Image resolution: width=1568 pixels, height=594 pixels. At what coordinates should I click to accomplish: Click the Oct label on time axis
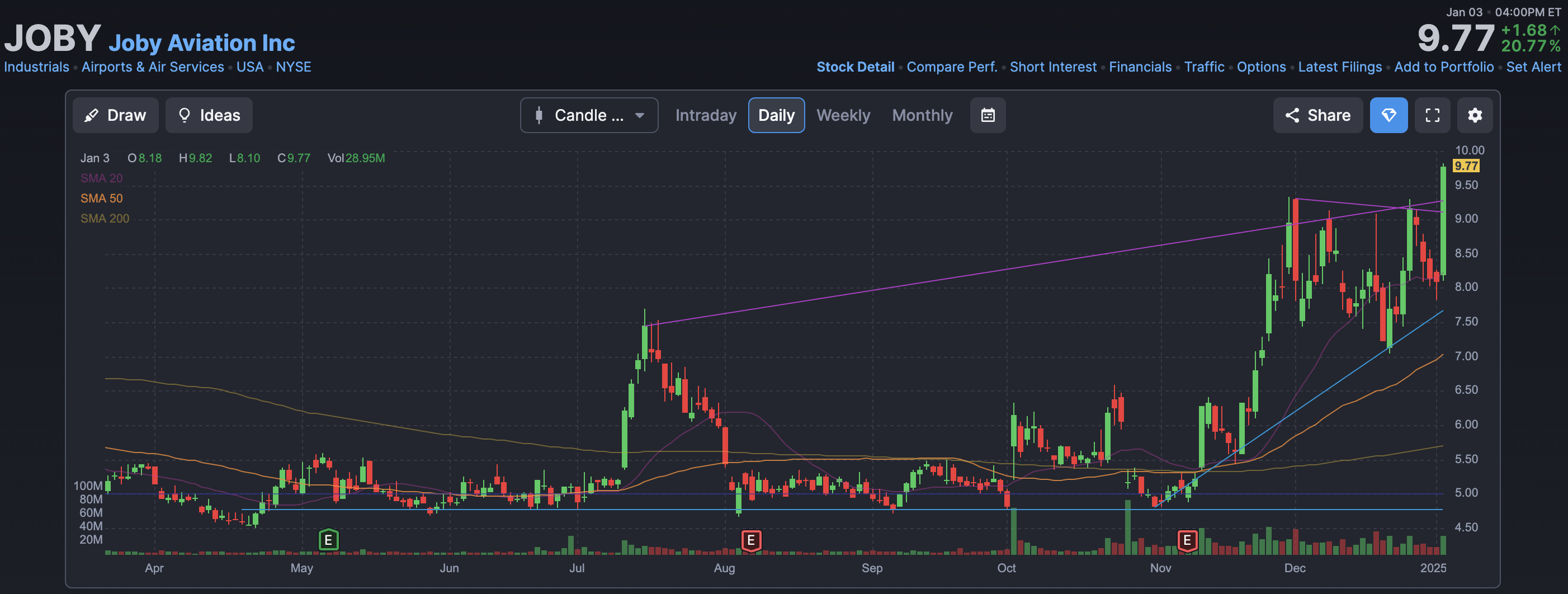click(1005, 568)
